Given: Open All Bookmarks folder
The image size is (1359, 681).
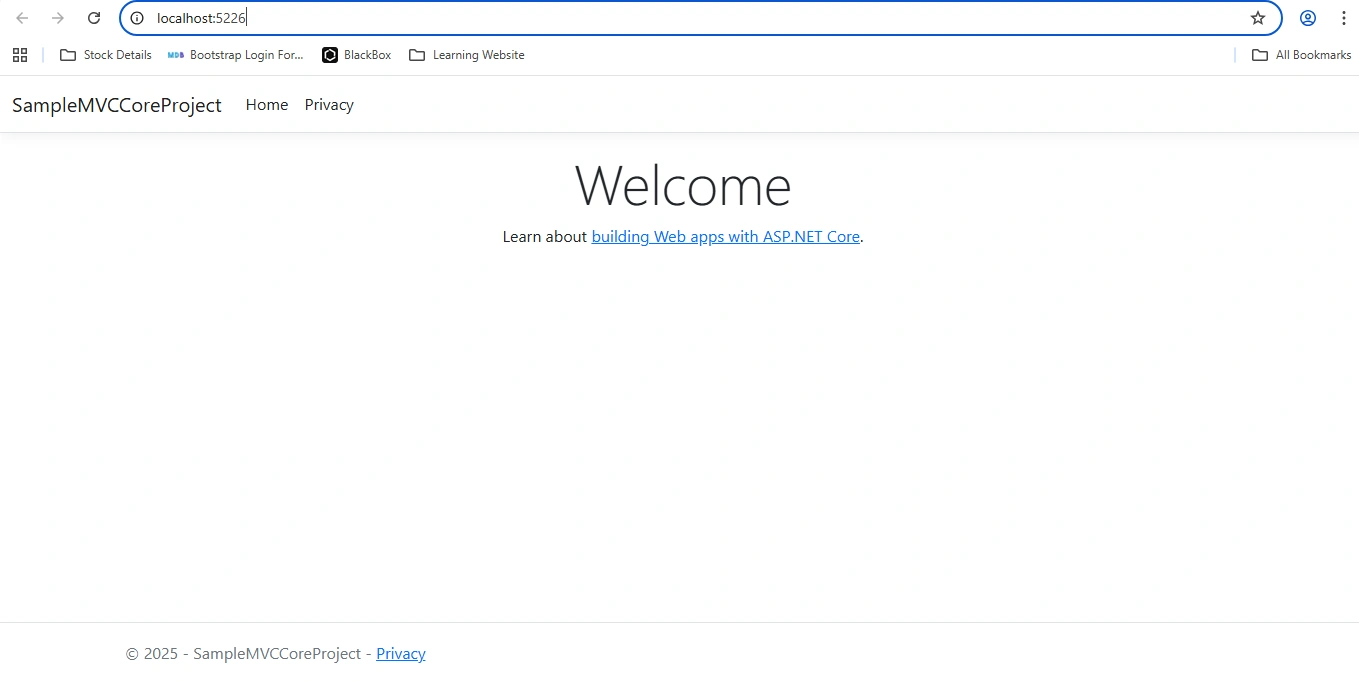Looking at the screenshot, I should coord(1302,55).
